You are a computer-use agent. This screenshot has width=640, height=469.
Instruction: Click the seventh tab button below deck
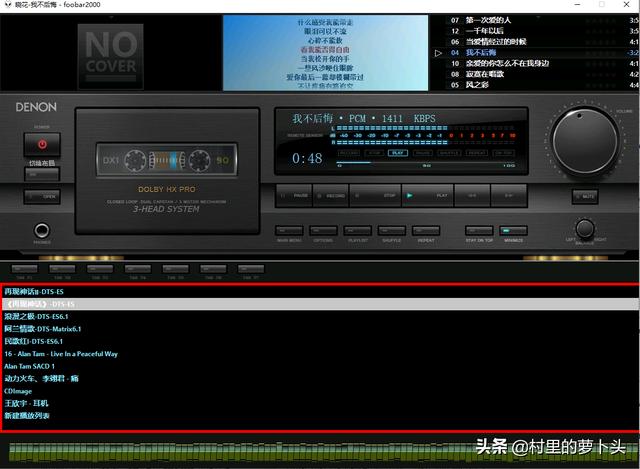point(251,269)
